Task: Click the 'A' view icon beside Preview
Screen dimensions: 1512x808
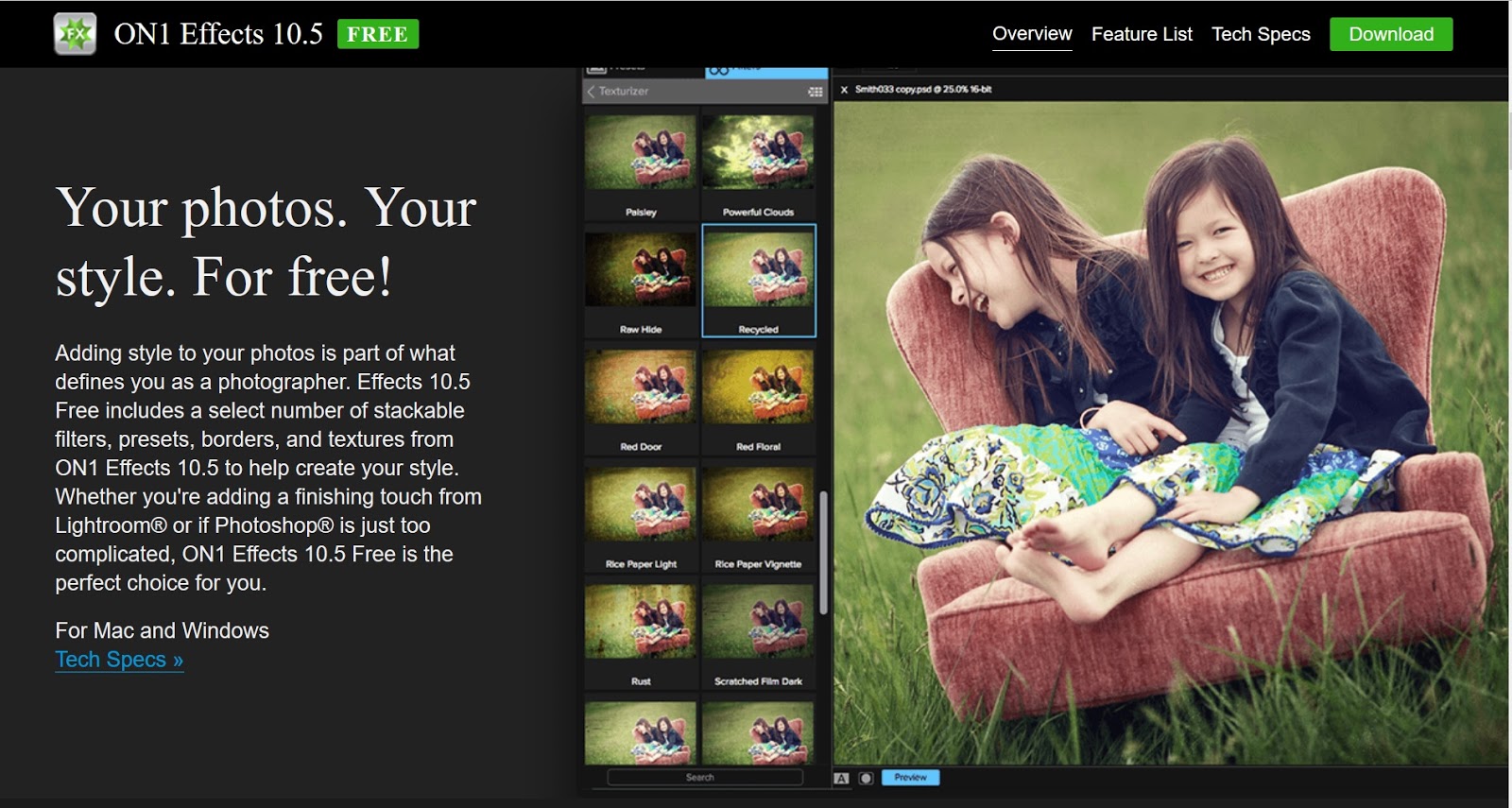Action: [841, 778]
